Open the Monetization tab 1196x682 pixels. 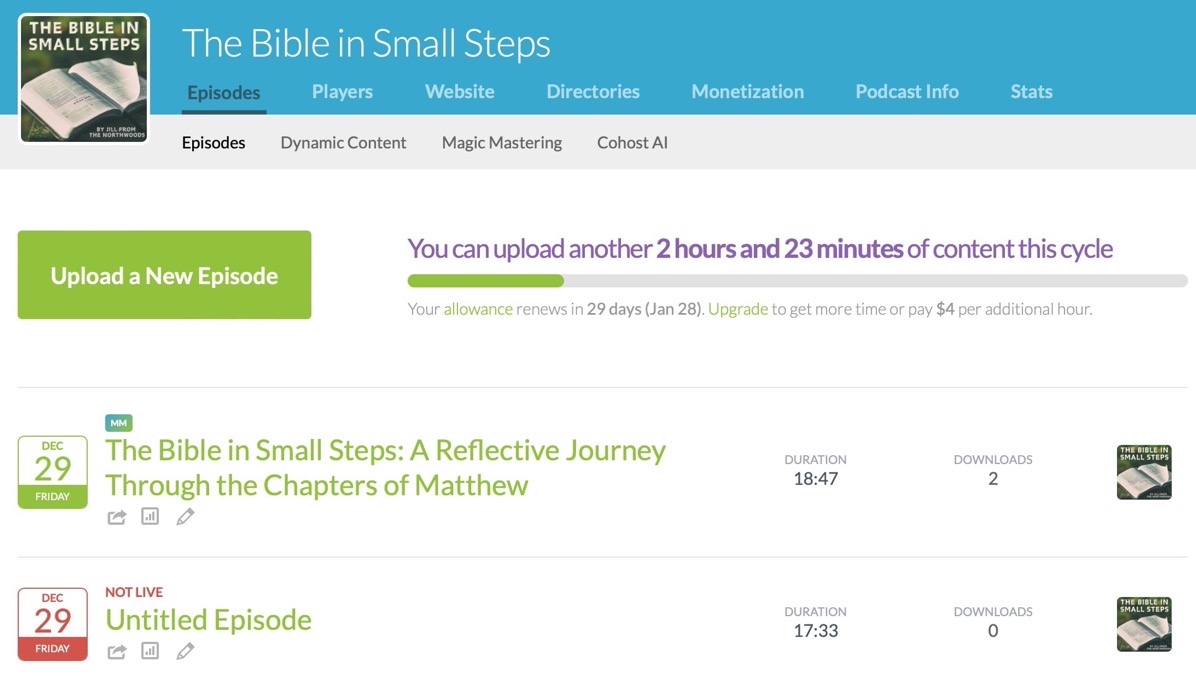coord(747,91)
